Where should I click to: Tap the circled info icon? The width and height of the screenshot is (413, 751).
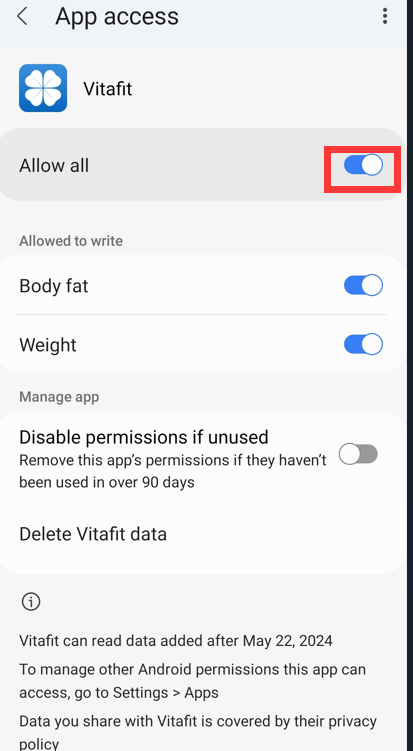(31, 602)
